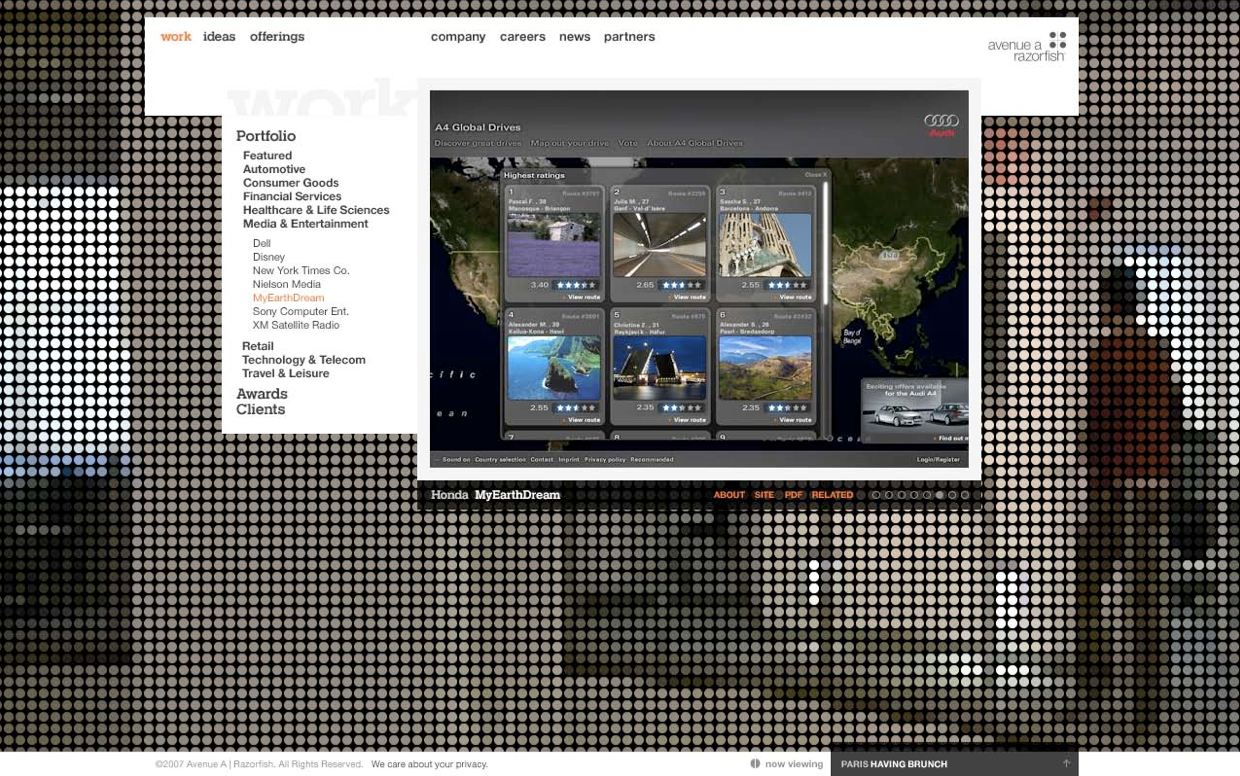Select the XM Satellite Radio client
Screen dimensions: 1240x776
coord(296,325)
